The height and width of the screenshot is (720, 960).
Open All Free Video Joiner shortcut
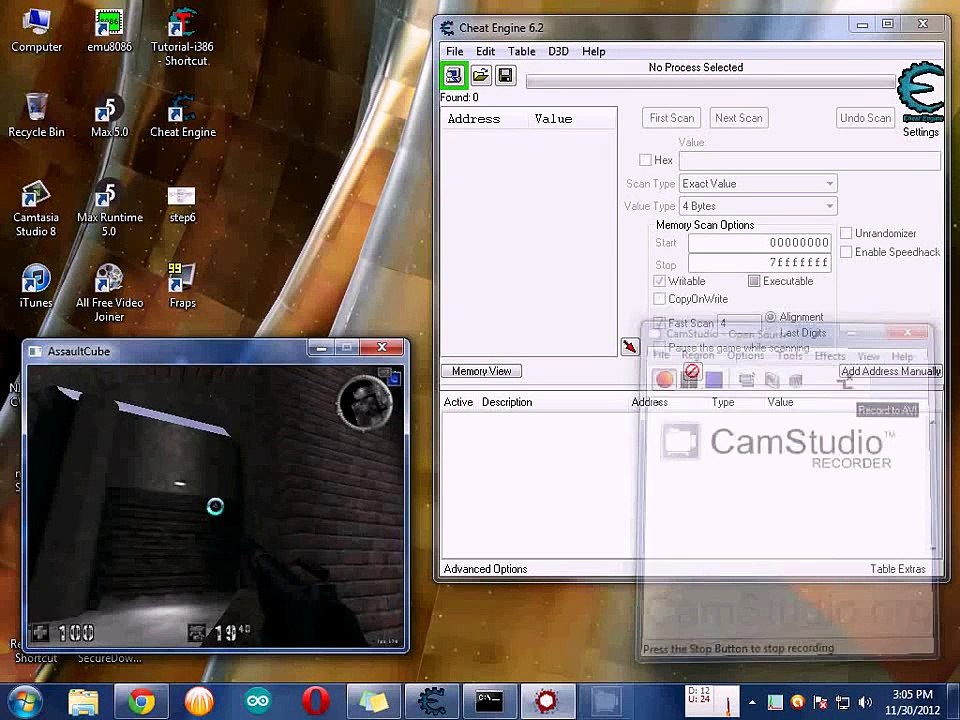coord(109,293)
